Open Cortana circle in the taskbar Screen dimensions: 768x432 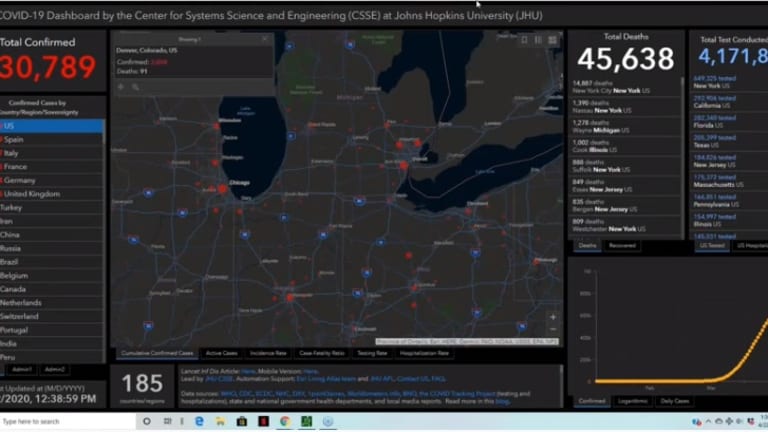pos(146,421)
